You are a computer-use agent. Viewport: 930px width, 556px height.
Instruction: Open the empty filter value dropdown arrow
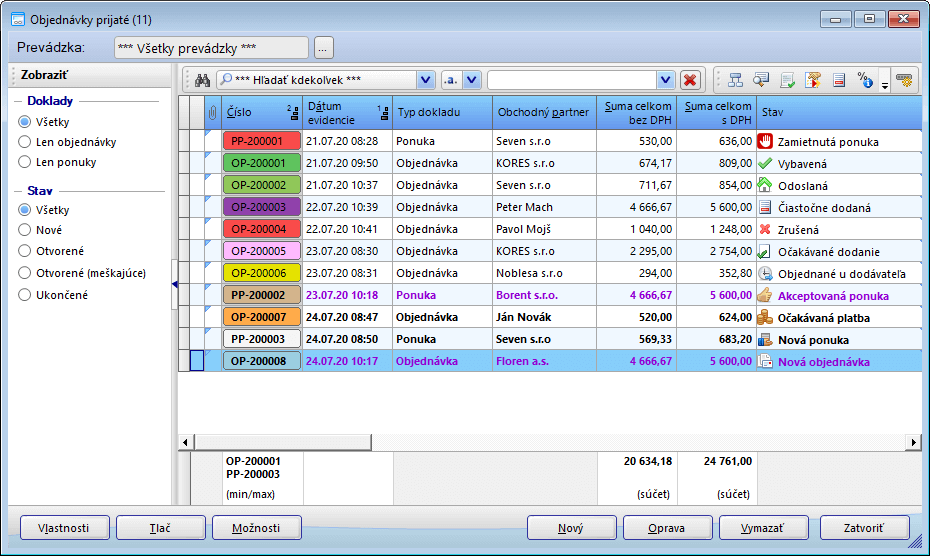[665, 80]
